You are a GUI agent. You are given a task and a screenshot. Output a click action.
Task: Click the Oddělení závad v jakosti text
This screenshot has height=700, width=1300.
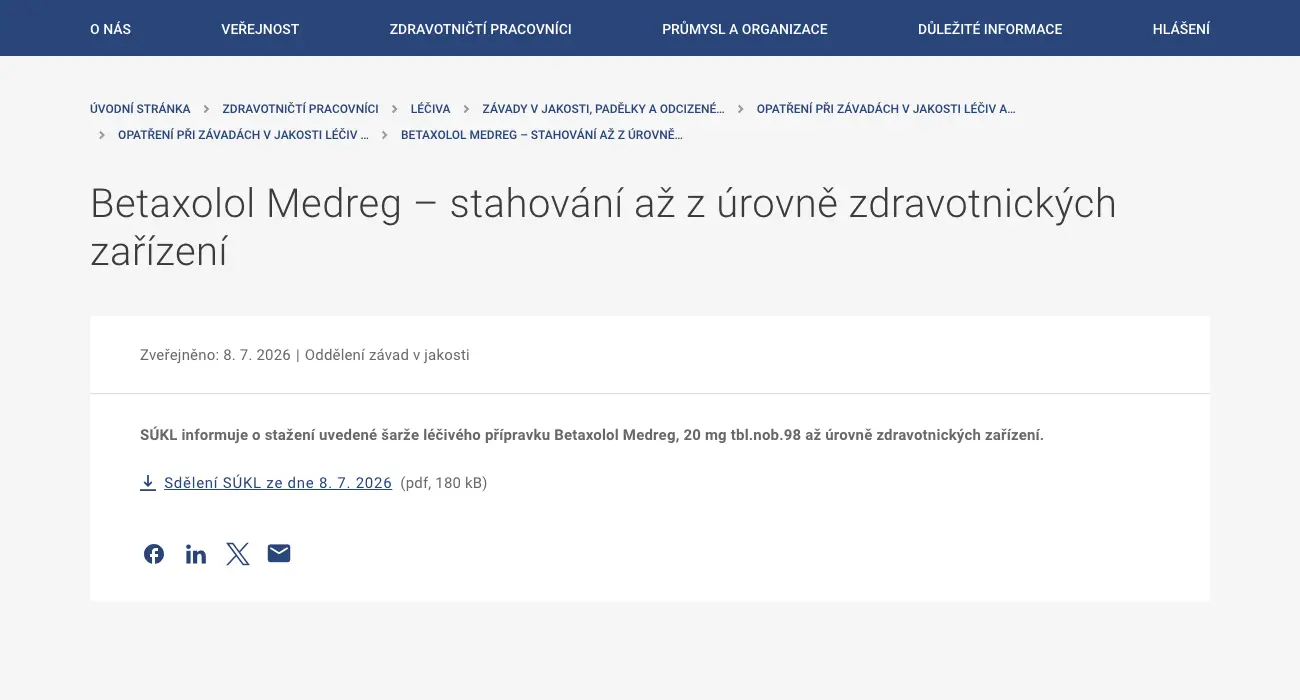point(387,355)
